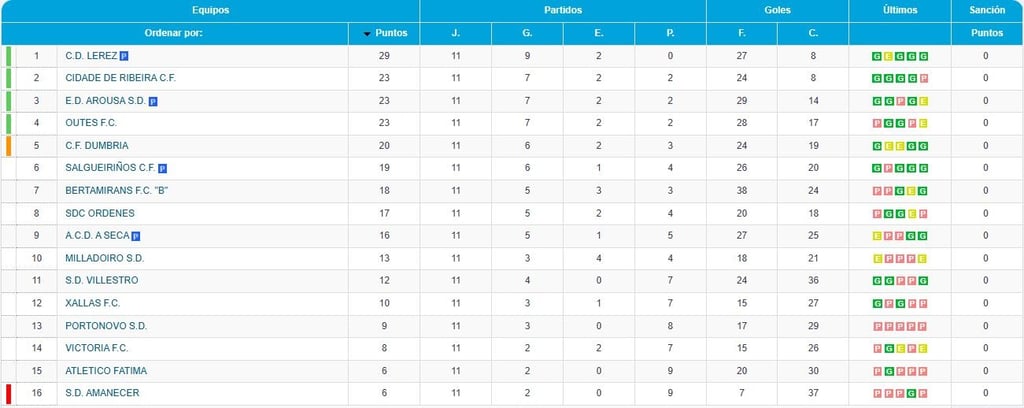Open OUTES F.C. team page
The width and height of the screenshot is (1024, 408).
(91, 123)
